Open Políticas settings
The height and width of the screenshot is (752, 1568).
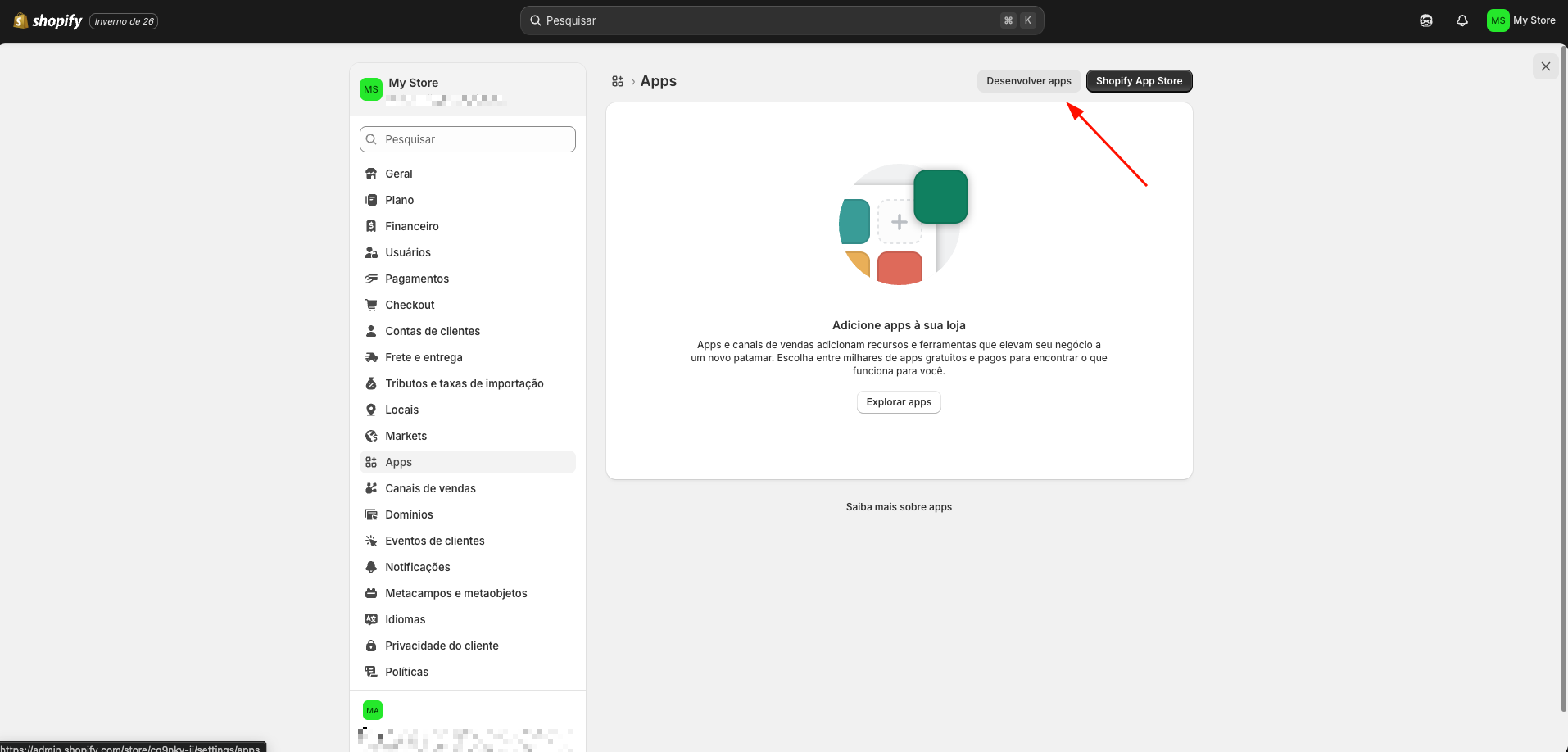467,672
